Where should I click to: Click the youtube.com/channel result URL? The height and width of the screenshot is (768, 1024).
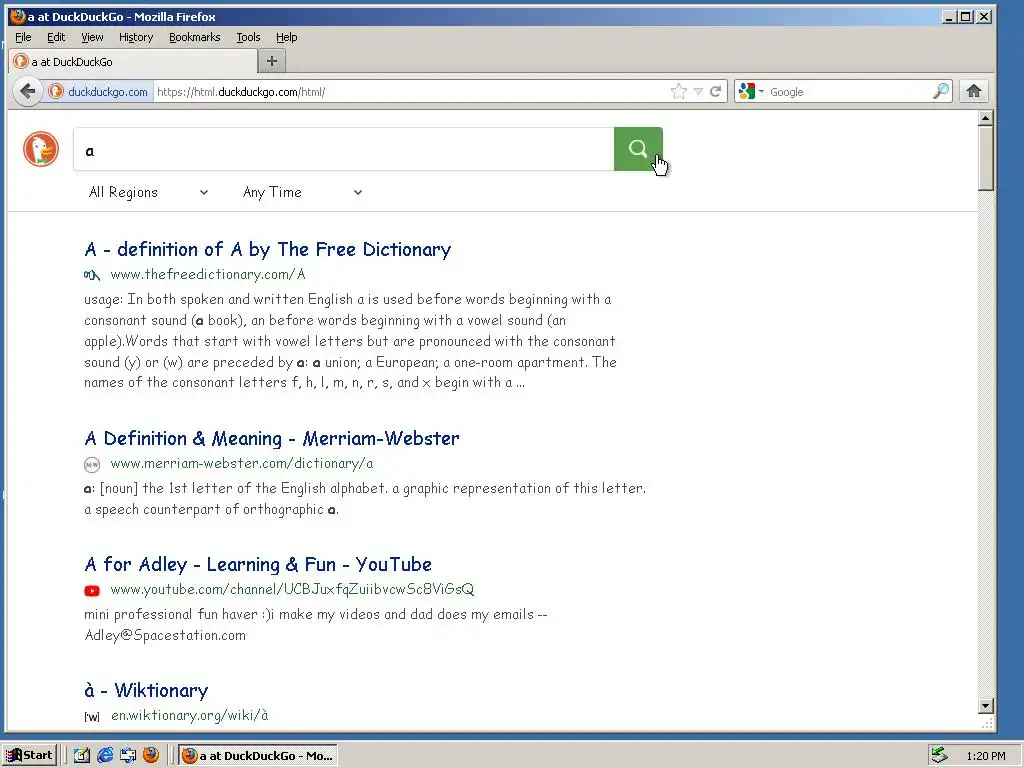point(292,590)
